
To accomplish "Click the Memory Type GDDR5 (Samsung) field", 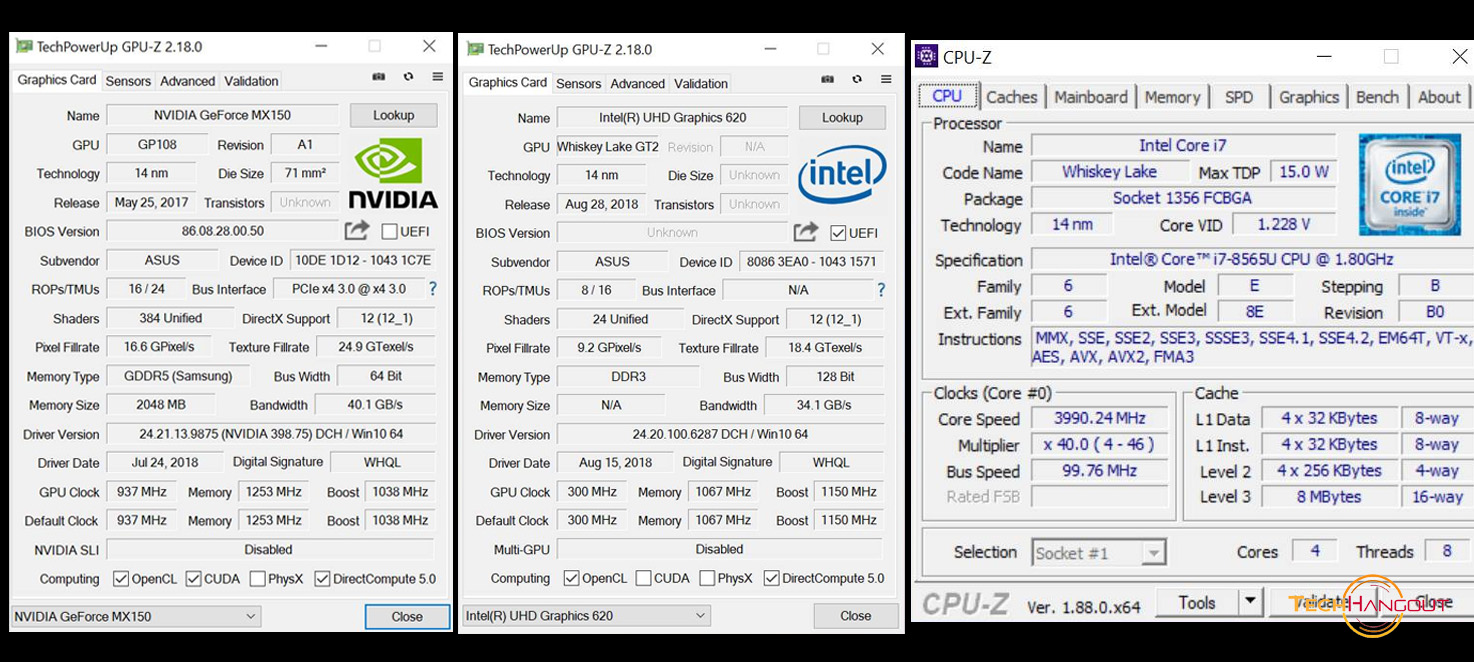I will (x=178, y=376).
